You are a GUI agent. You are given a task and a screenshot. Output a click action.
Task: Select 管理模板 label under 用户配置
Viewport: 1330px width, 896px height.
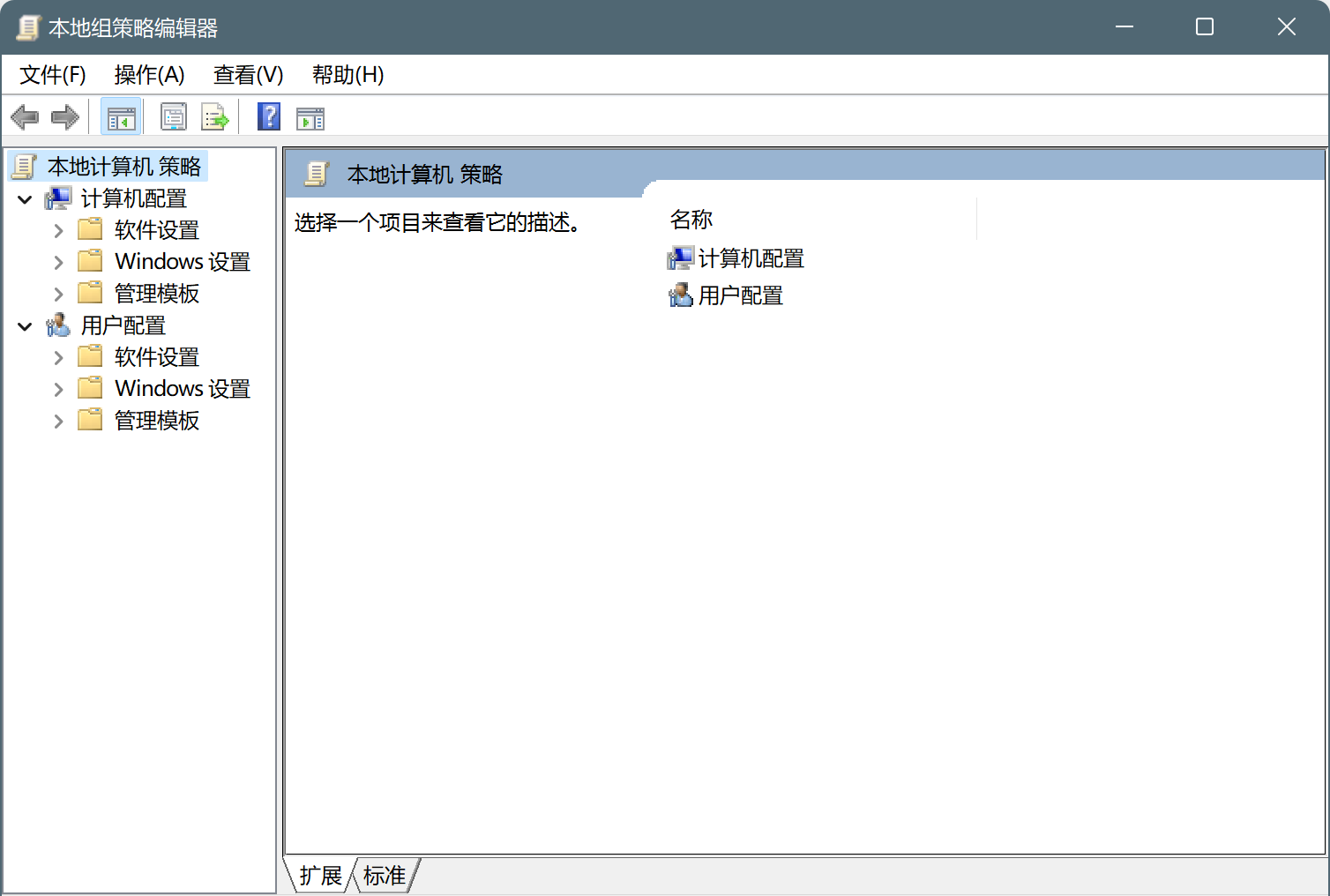(157, 421)
